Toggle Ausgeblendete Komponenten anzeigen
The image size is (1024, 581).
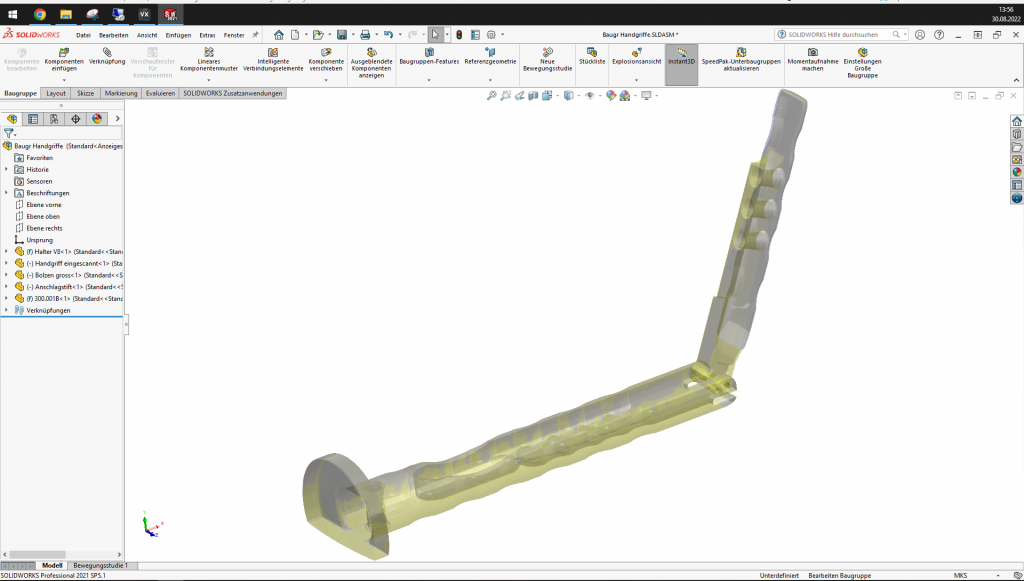coord(371,56)
